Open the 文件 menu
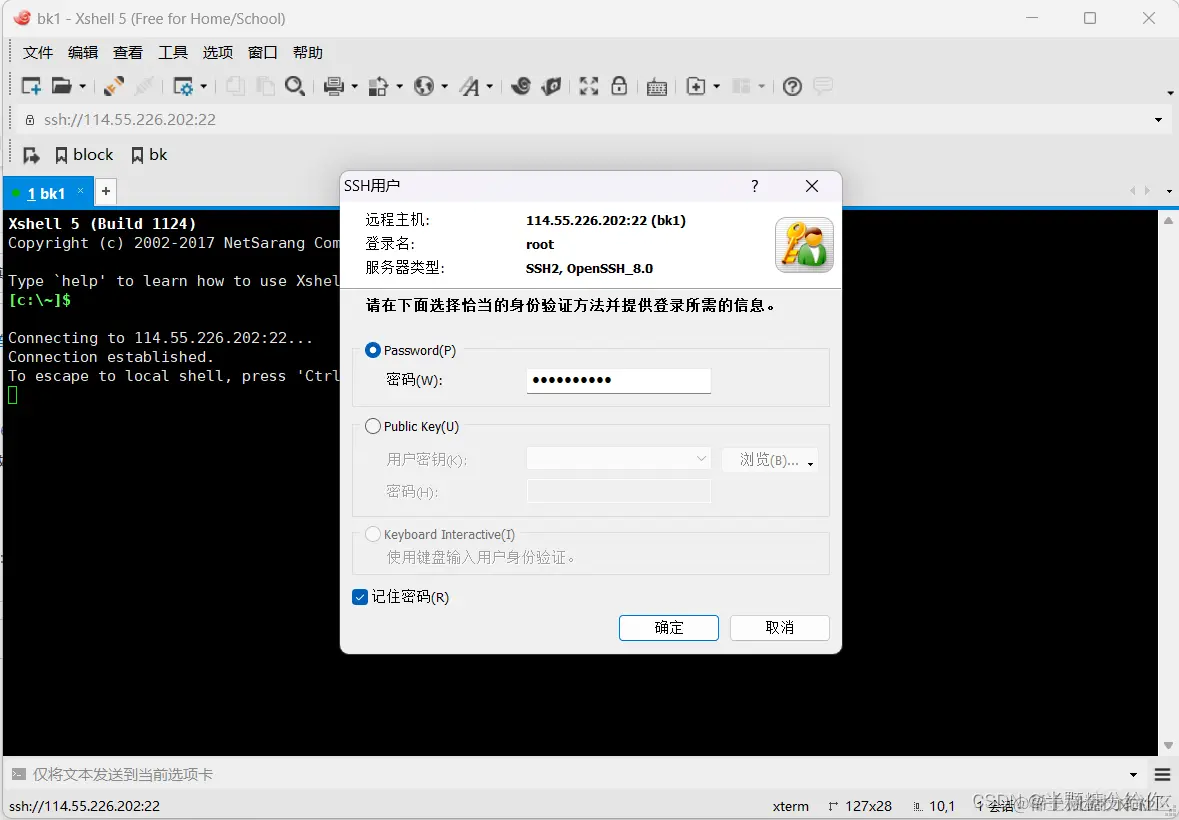This screenshot has width=1179, height=820. pos(38,53)
